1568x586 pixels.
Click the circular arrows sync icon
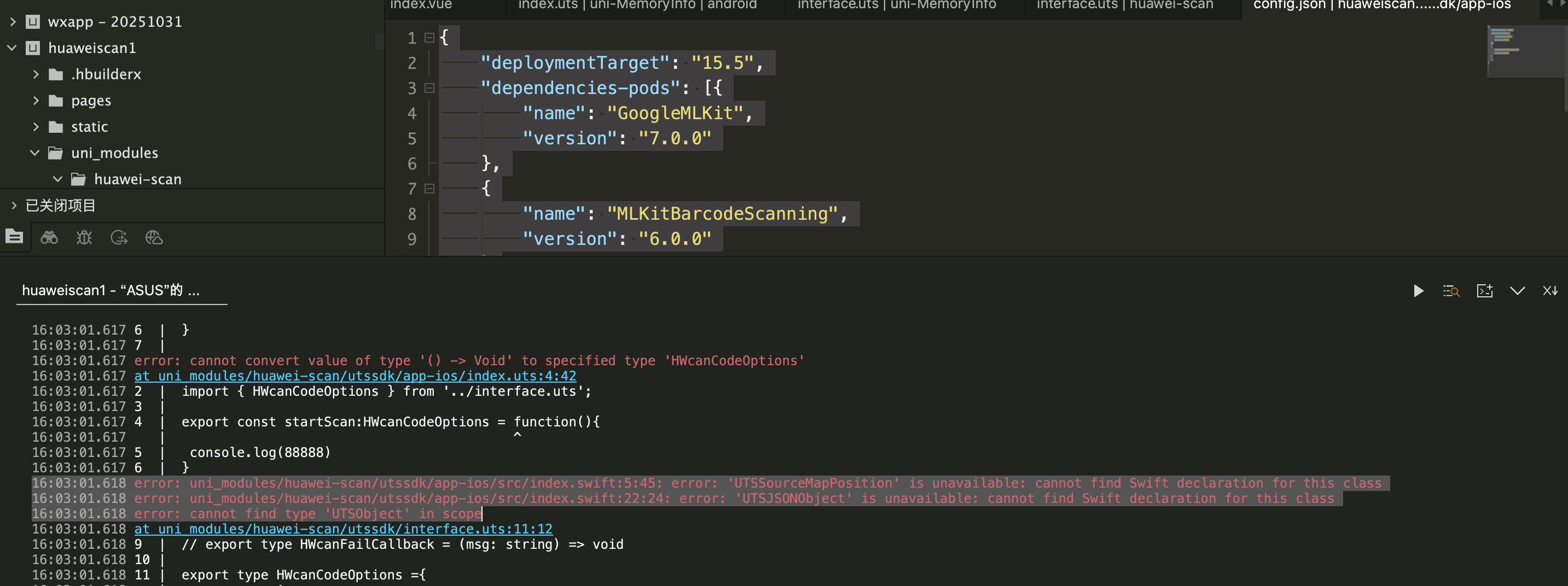pos(119,238)
